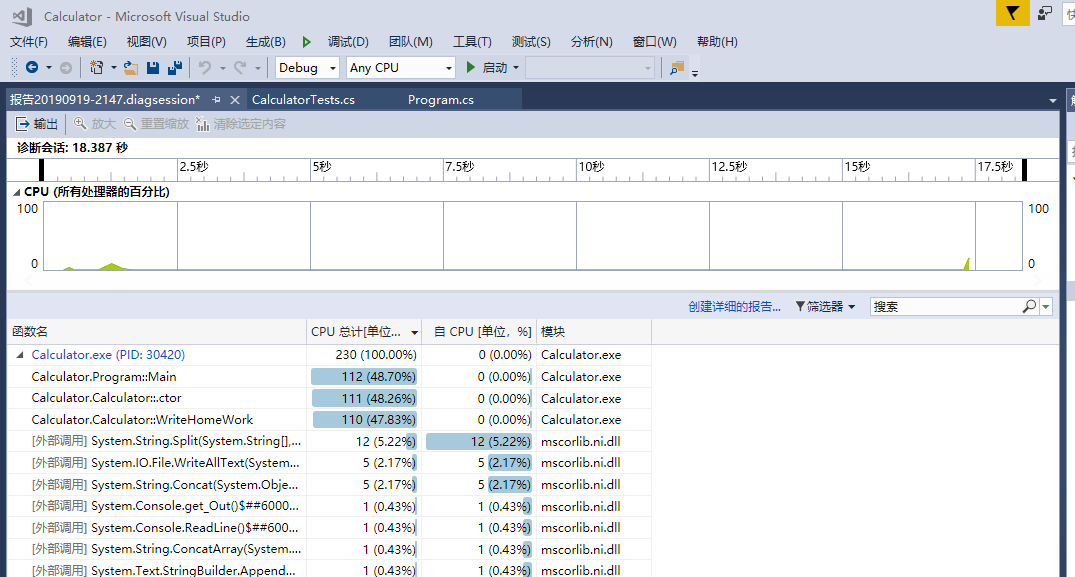Open the new project dropdown arrow
1075x577 pixels.
point(114,67)
